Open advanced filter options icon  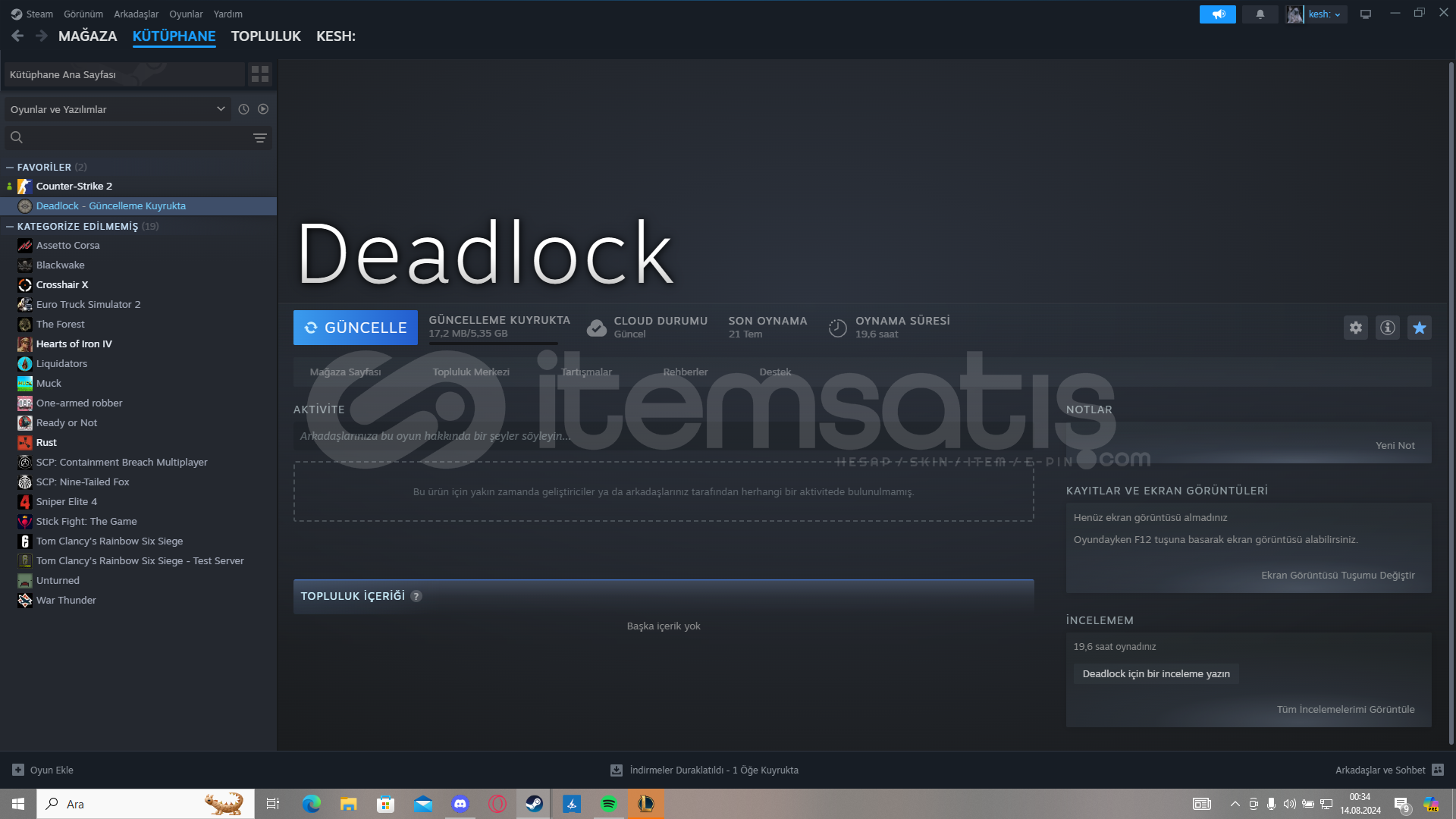coord(259,138)
